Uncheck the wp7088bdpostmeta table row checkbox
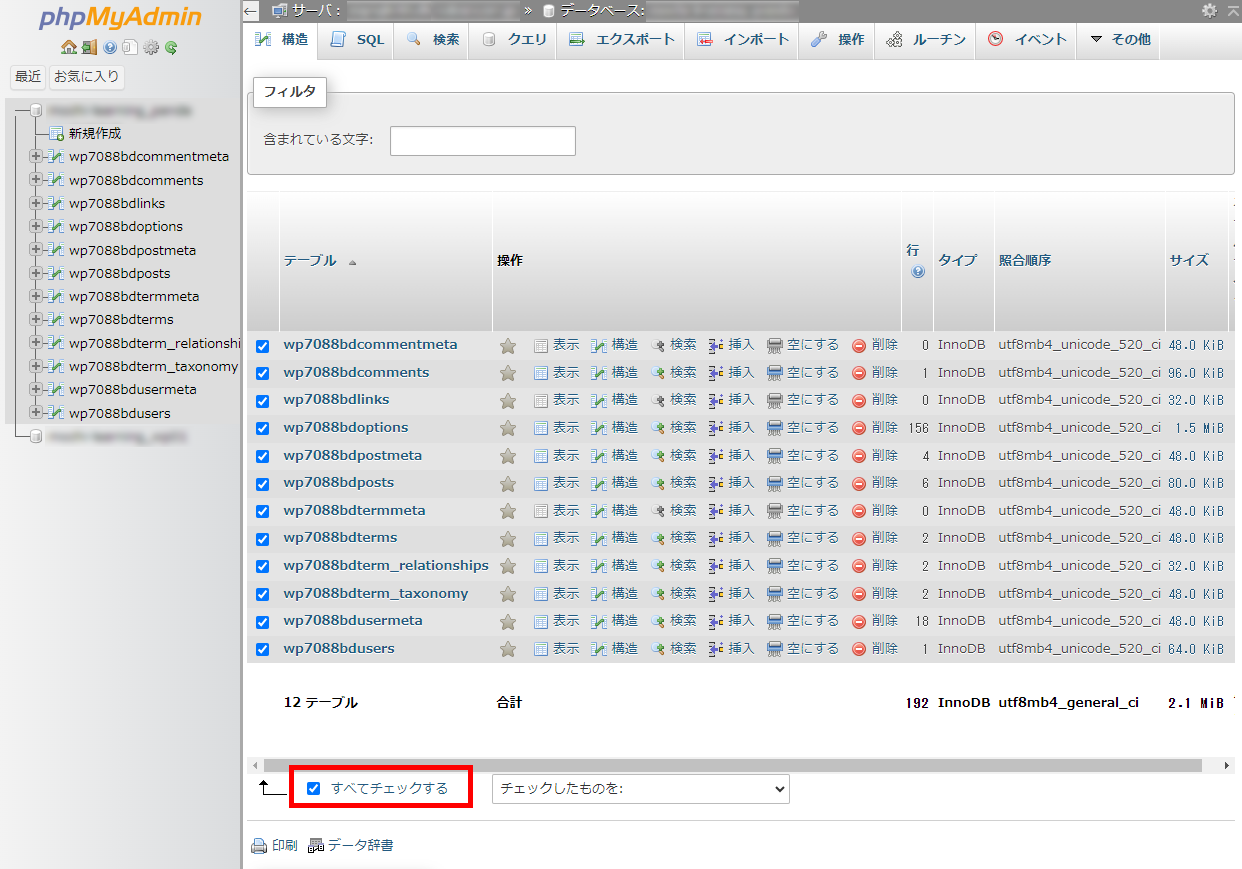The image size is (1242, 869). [x=262, y=455]
